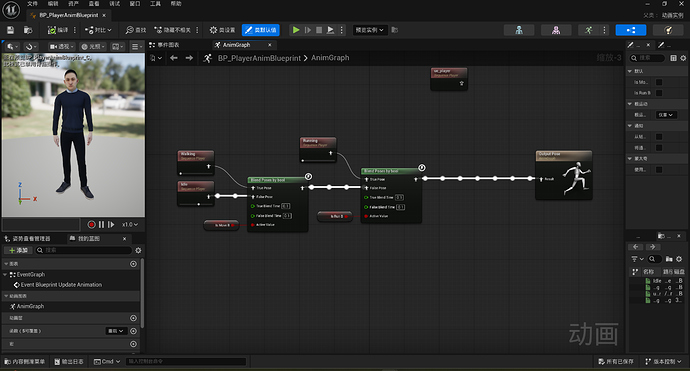Toggle details property matrix view icon
Image resolution: width=690 pixels, height=371 pixels.
(x=673, y=58)
